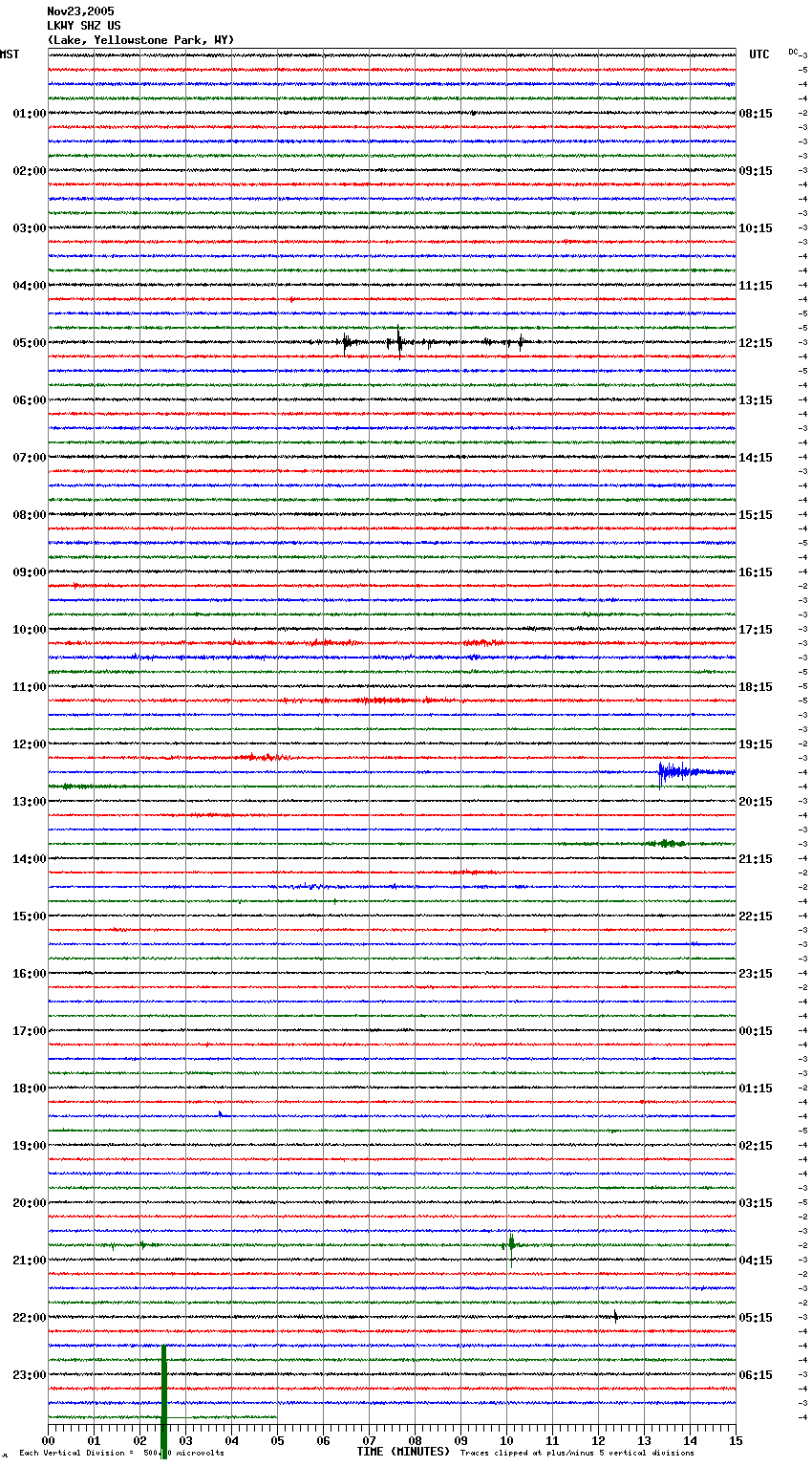Select the 23:00 MST time label

tap(29, 1375)
